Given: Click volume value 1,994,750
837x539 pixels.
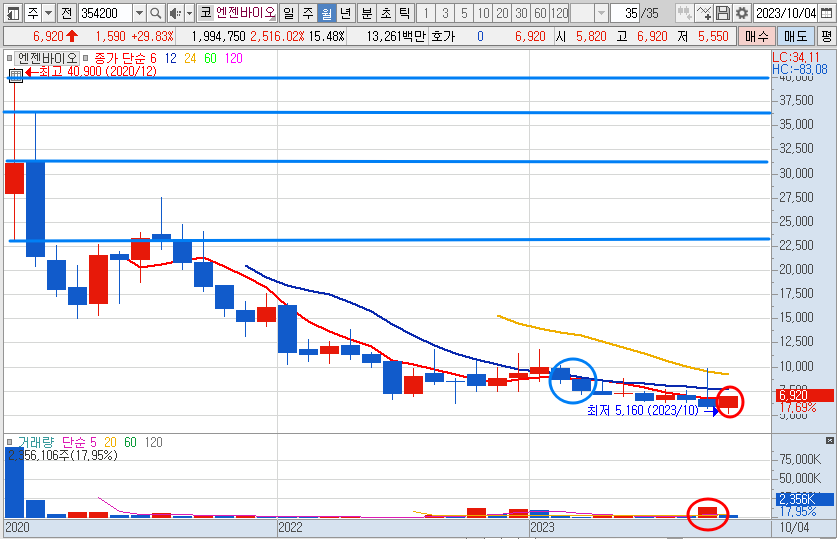Looking at the screenshot, I should click(x=218, y=36).
